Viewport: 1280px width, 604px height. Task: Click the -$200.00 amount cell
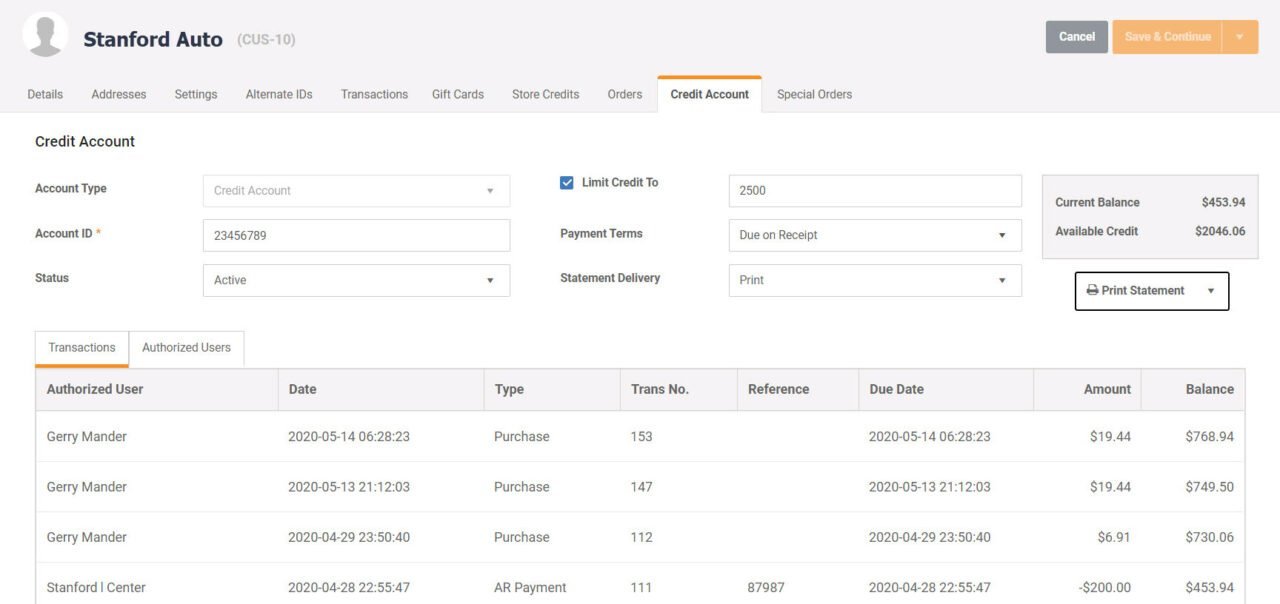click(1105, 587)
